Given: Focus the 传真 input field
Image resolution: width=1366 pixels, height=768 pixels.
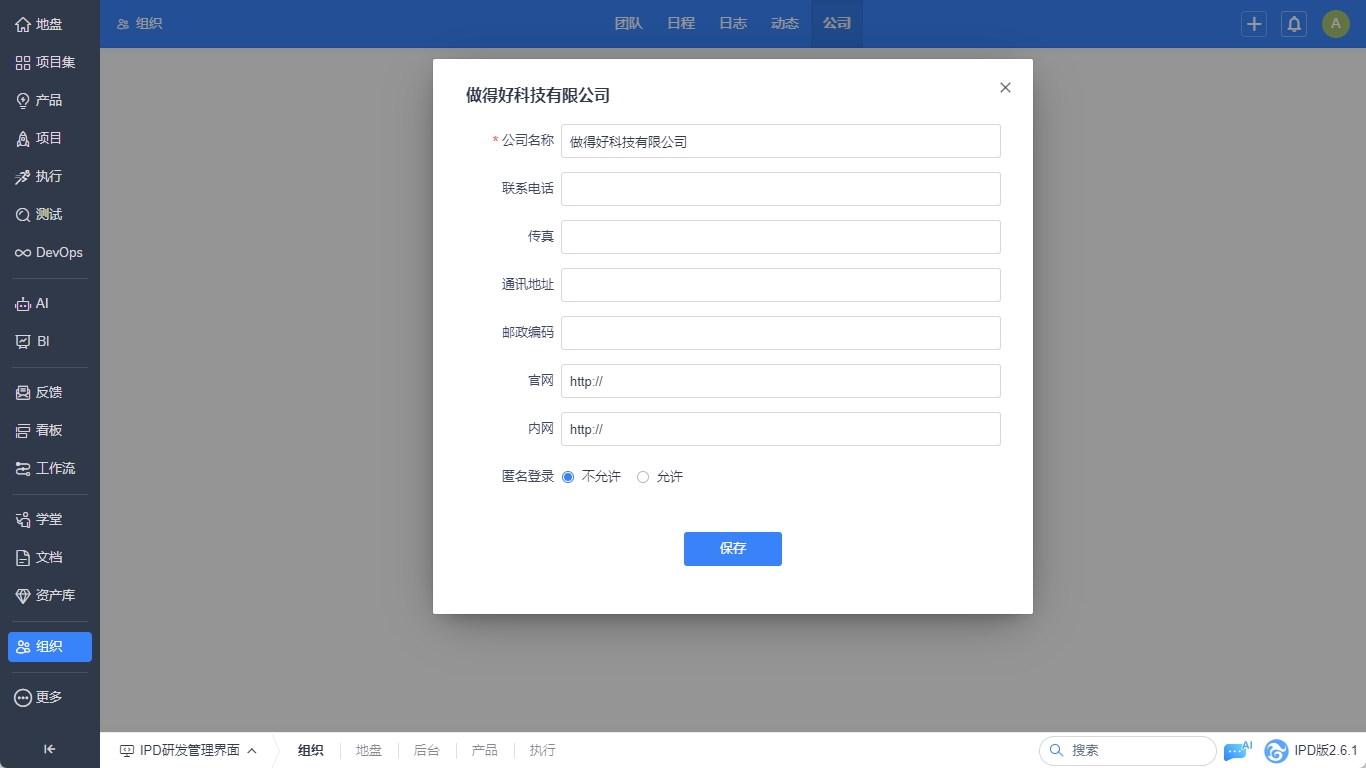Looking at the screenshot, I should tap(781, 237).
